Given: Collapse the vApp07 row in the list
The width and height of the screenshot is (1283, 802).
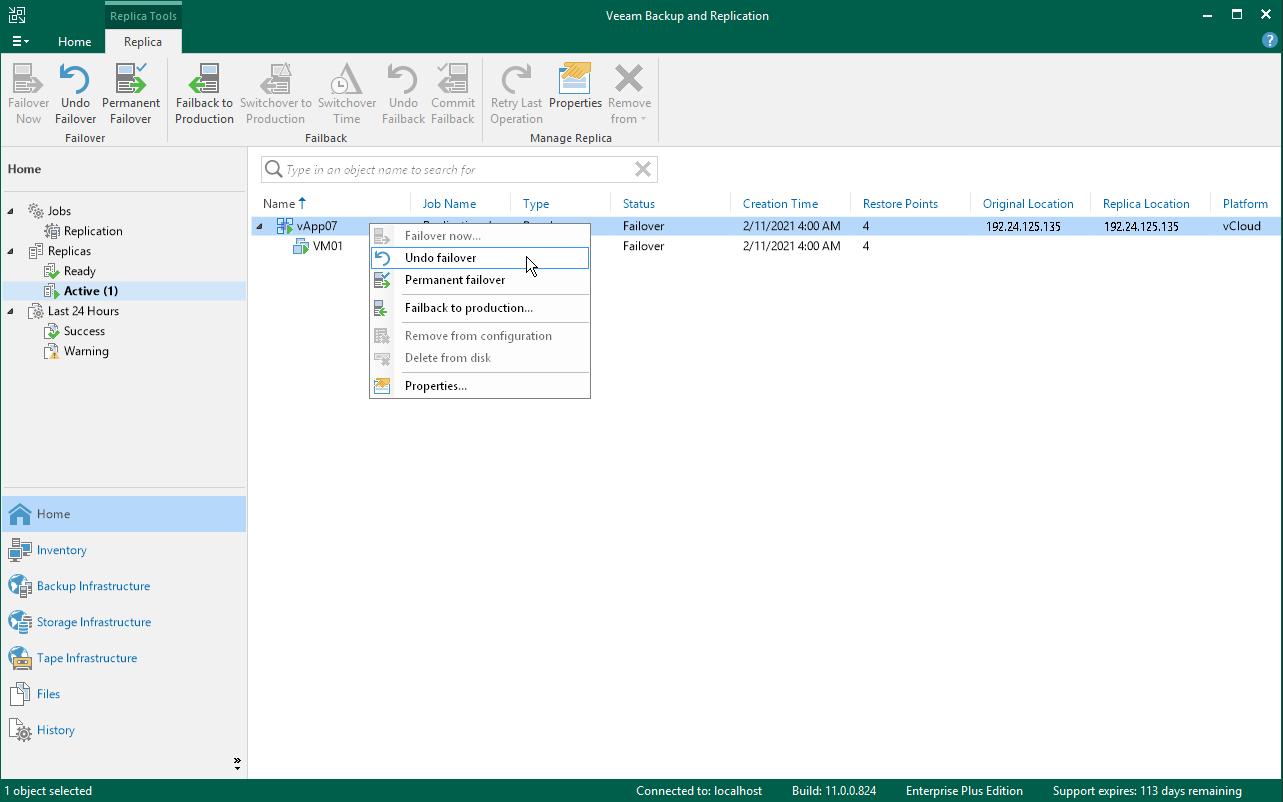Looking at the screenshot, I should pyautogui.click(x=260, y=226).
